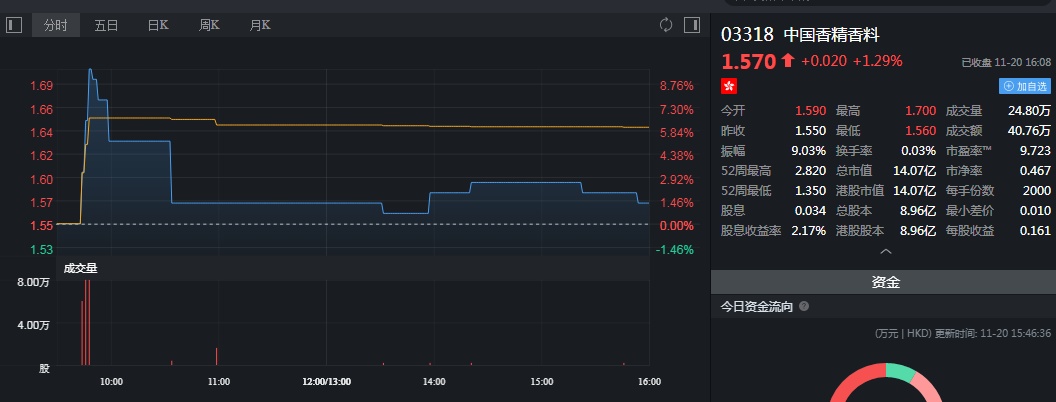This screenshot has height=402, width=1056.
Task: Click the red price up arrow
Action: tap(788, 61)
